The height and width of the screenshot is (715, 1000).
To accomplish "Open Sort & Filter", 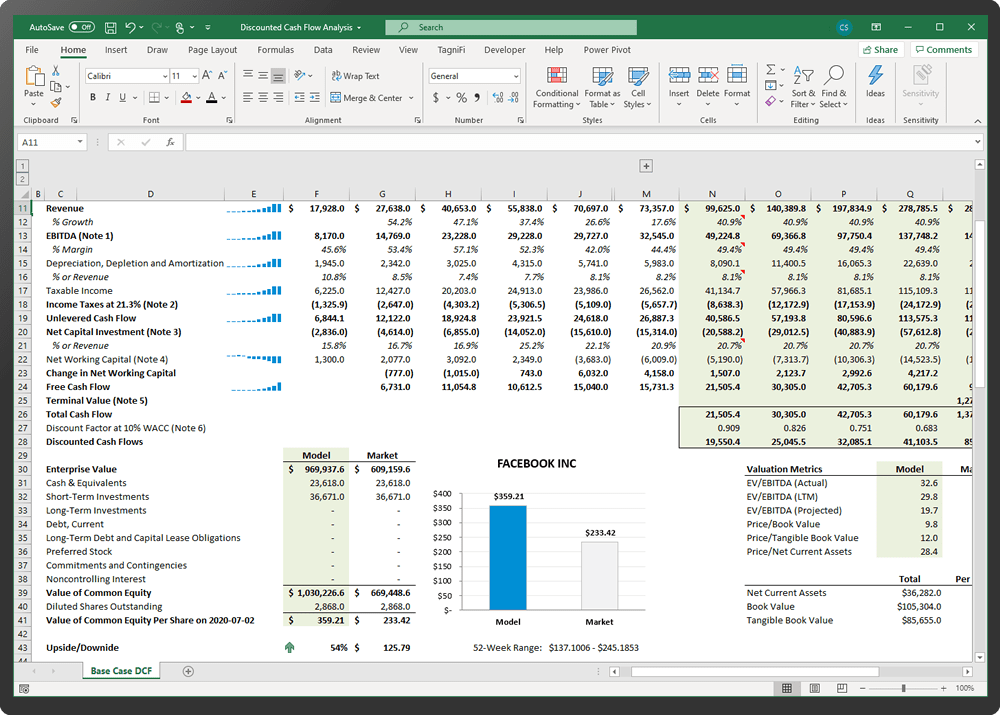I will [803, 87].
